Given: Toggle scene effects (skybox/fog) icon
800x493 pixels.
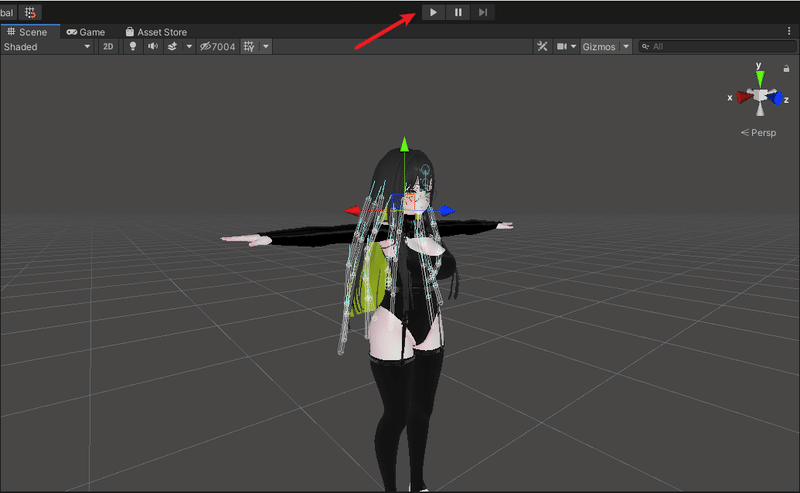Looking at the screenshot, I should point(172,46).
